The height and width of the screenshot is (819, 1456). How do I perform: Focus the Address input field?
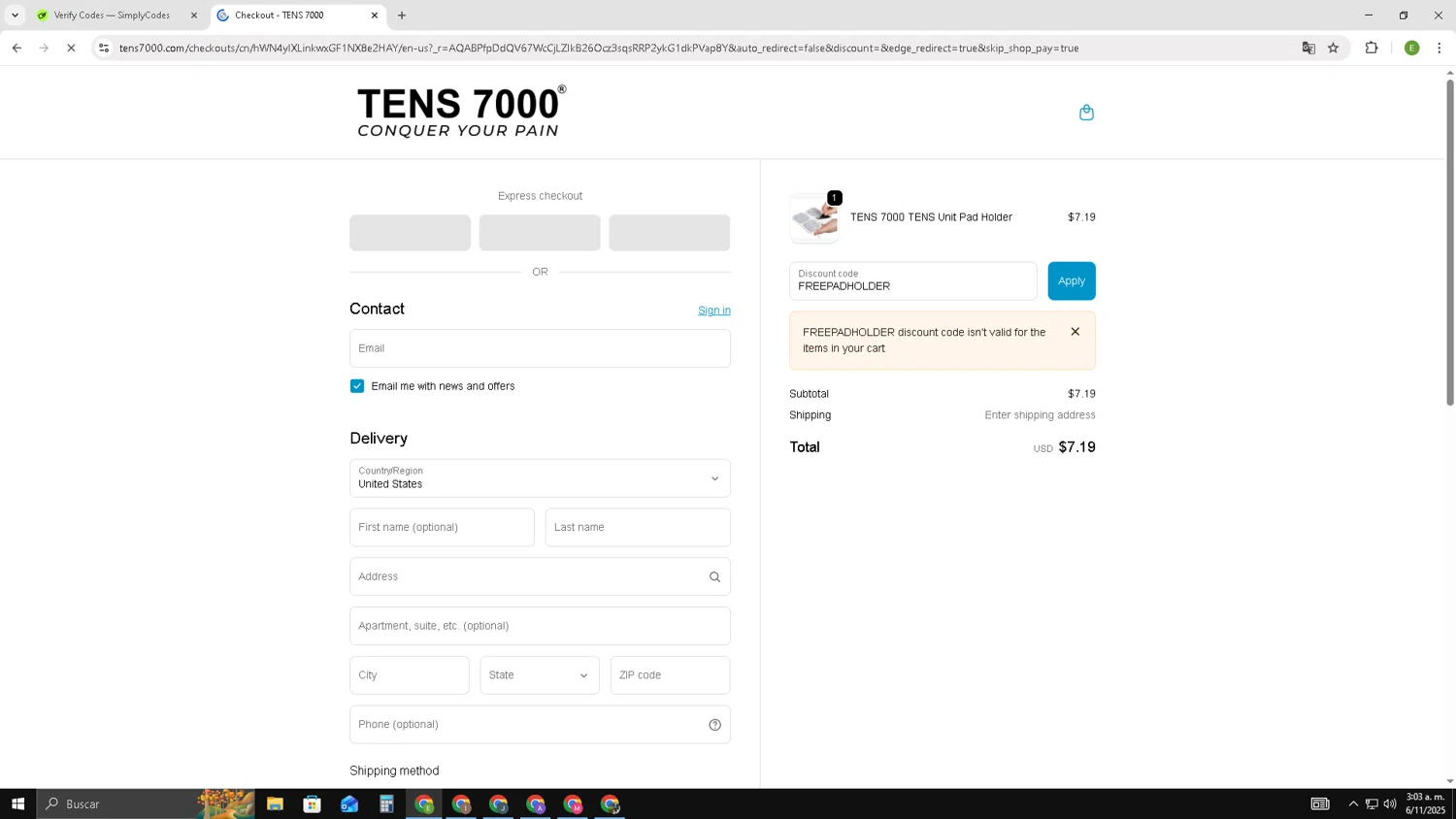[540, 576]
